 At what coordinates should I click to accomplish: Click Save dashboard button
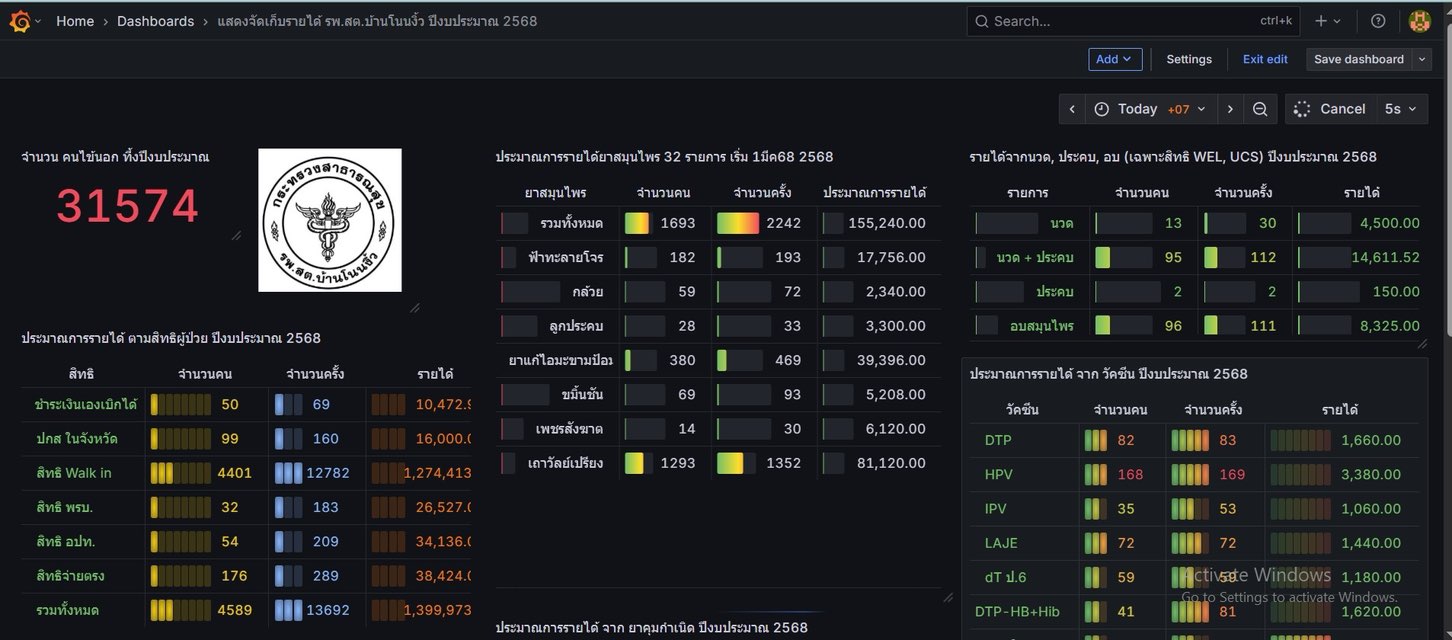click(x=1358, y=59)
